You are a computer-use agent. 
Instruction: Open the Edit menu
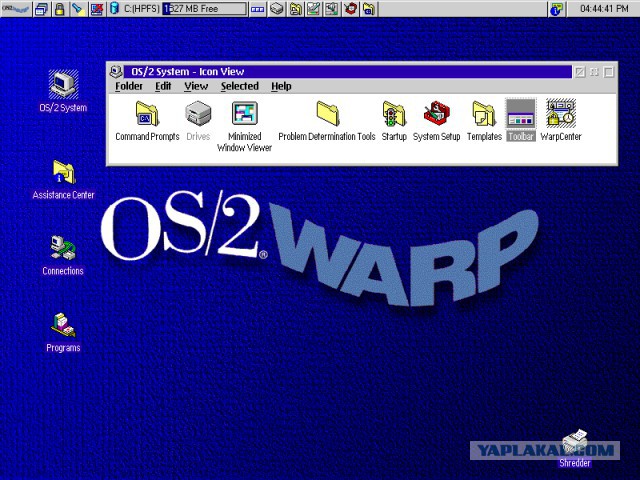[163, 86]
